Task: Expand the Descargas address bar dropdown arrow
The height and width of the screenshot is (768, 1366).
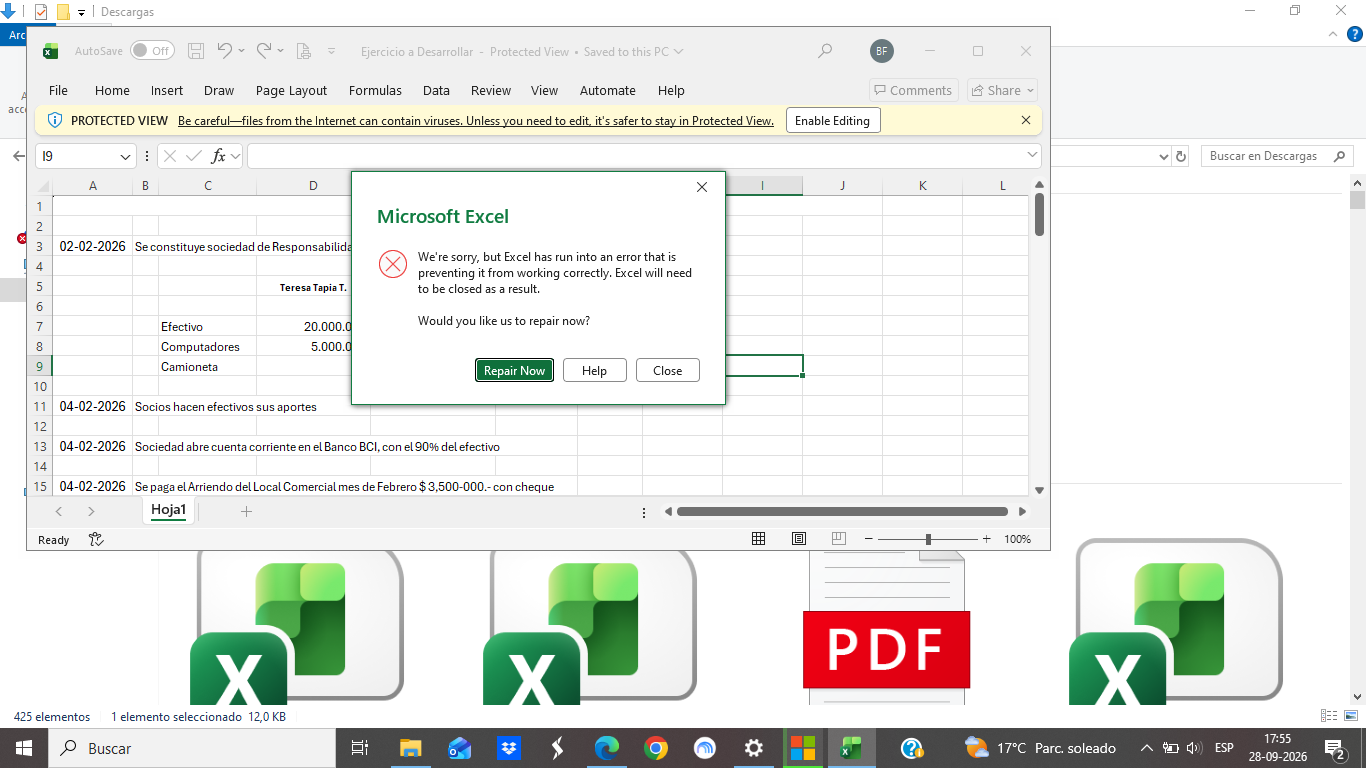Action: (1163, 156)
